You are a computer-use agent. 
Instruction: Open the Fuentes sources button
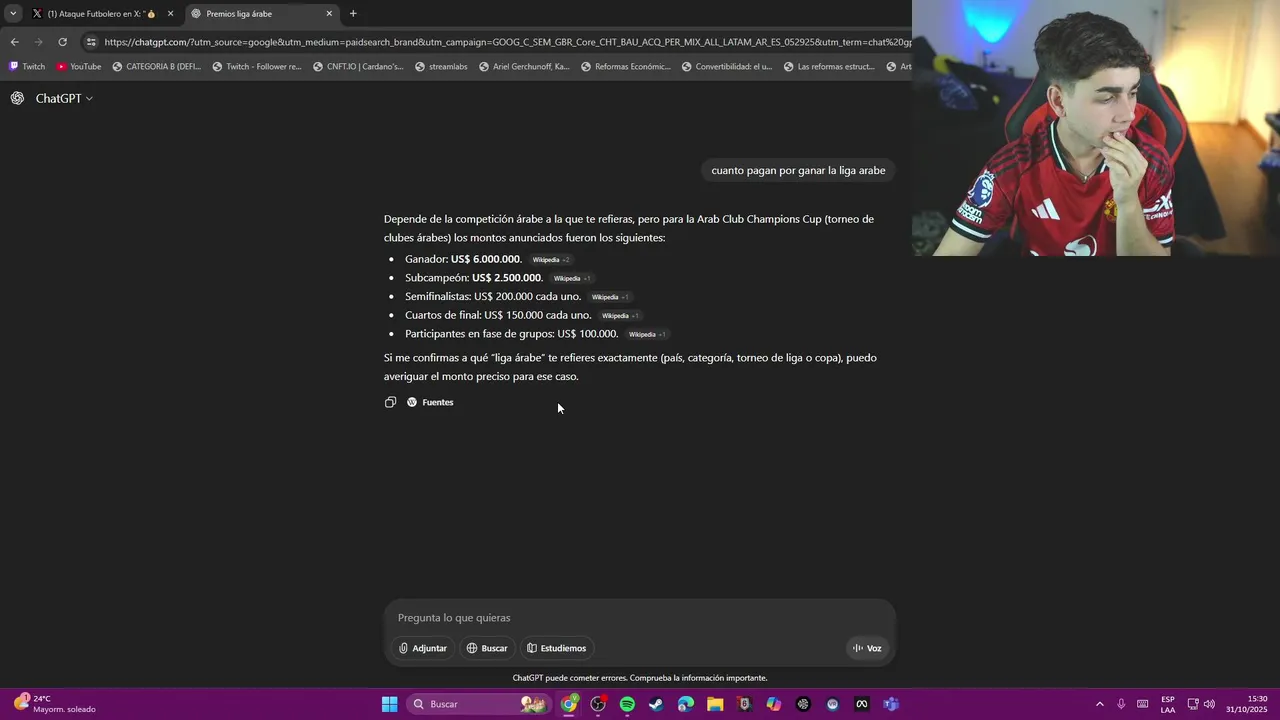(430, 402)
